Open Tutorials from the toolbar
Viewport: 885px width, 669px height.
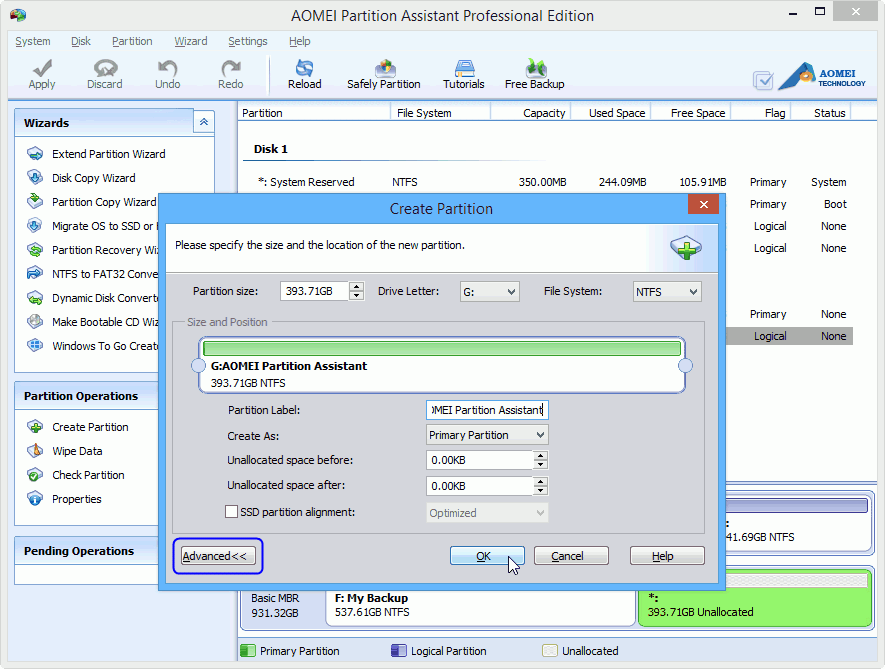click(x=463, y=74)
